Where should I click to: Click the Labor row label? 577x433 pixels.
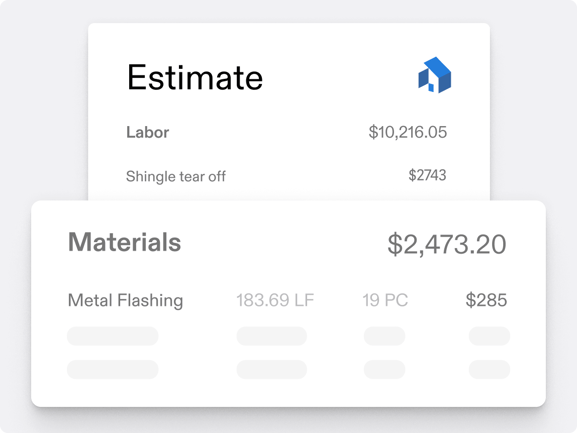click(148, 132)
